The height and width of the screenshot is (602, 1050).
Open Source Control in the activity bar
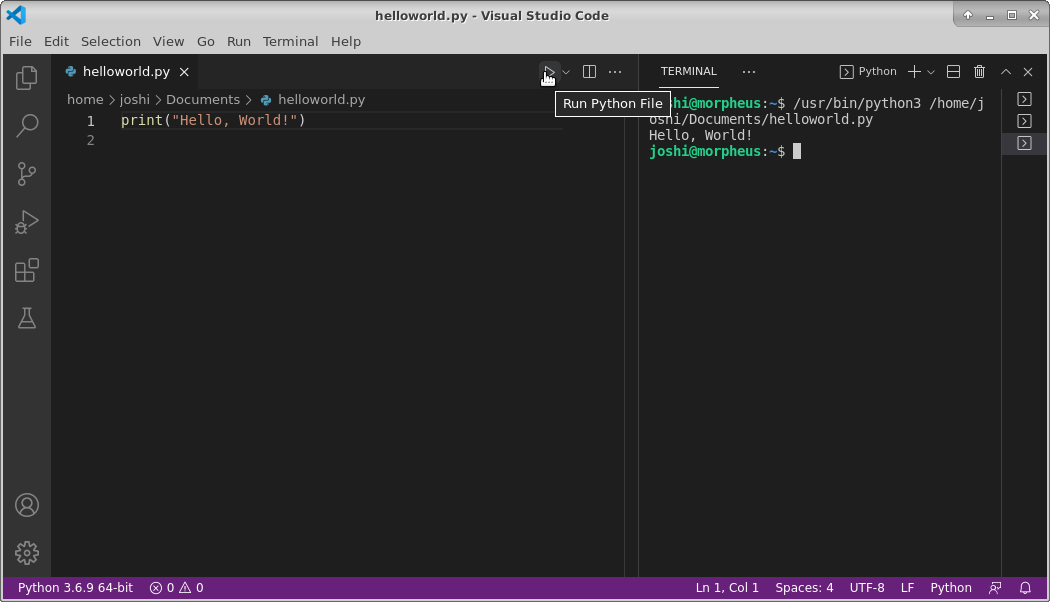point(26,173)
